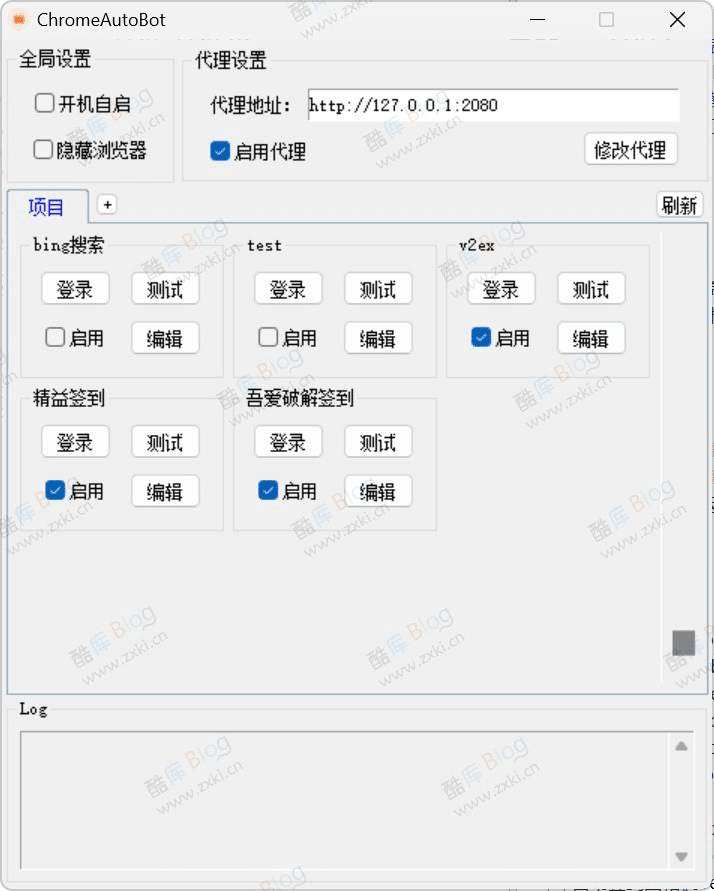Enable the bing搜索 project checkbox
714x891 pixels.
coord(55,337)
